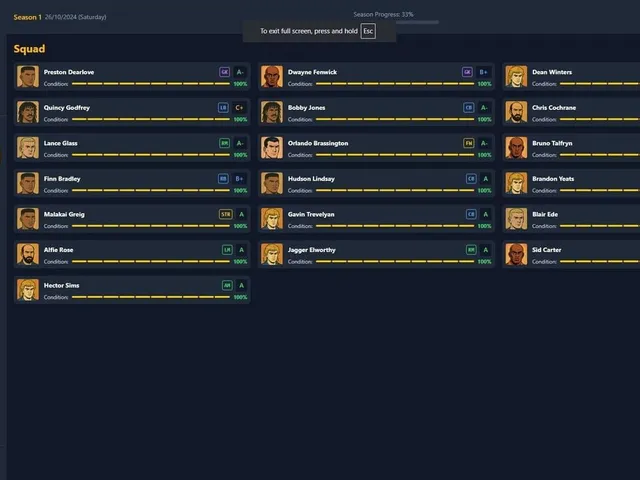Select Sid Carter's avatar
The height and width of the screenshot is (480, 640).
[516, 254]
